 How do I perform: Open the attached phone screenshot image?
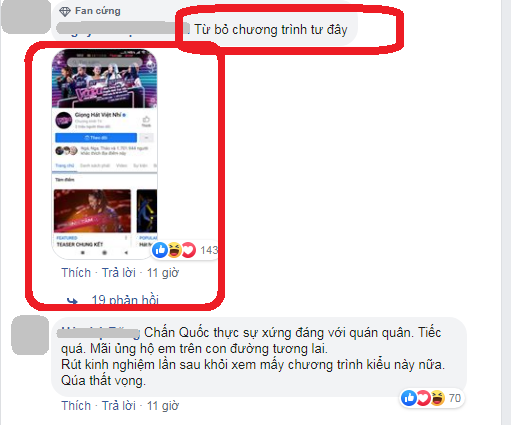[104, 154]
